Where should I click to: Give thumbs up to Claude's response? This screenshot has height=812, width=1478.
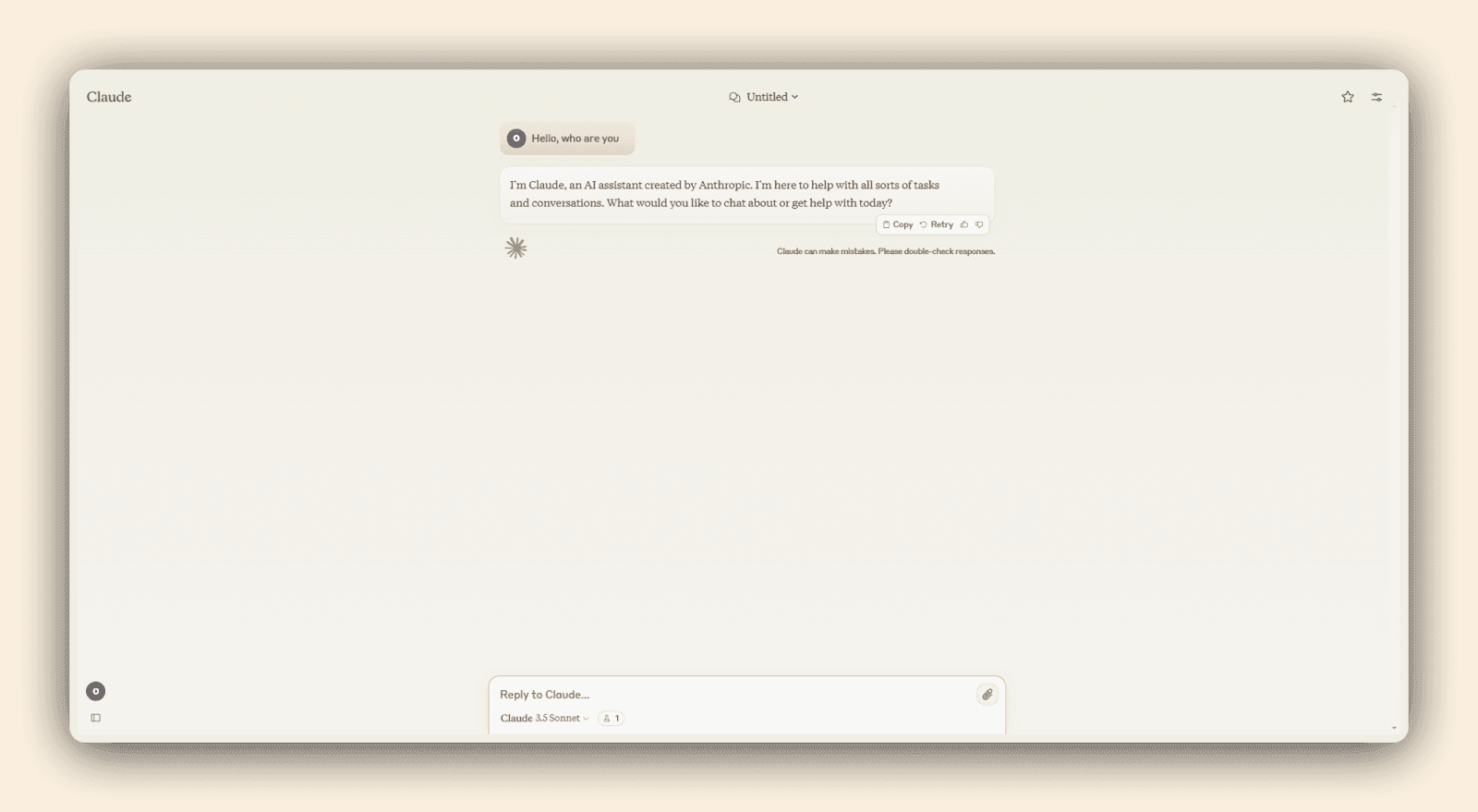click(x=964, y=224)
